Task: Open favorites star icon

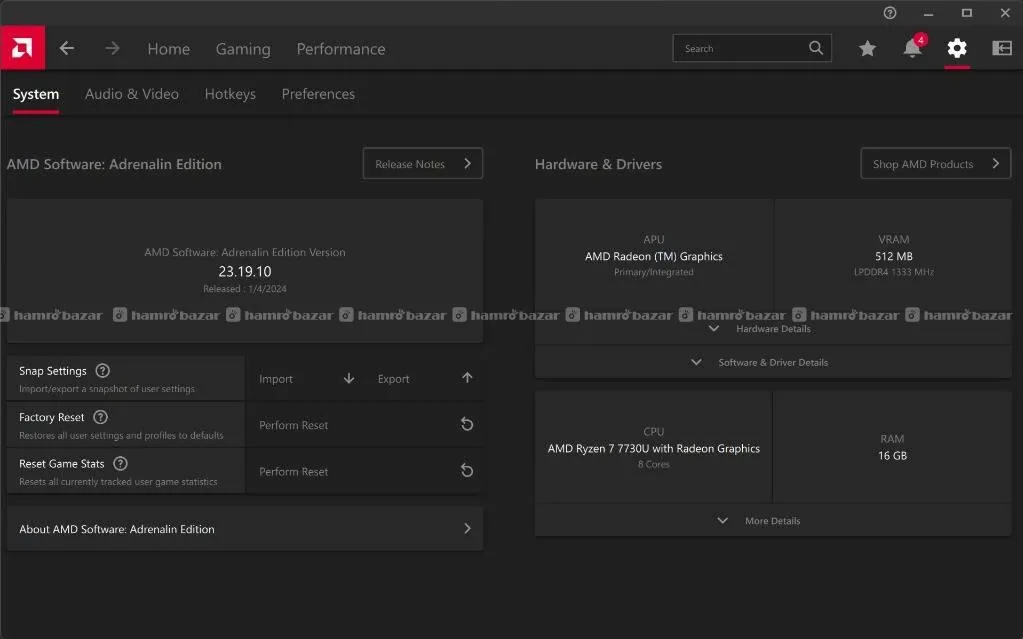Action: [867, 48]
